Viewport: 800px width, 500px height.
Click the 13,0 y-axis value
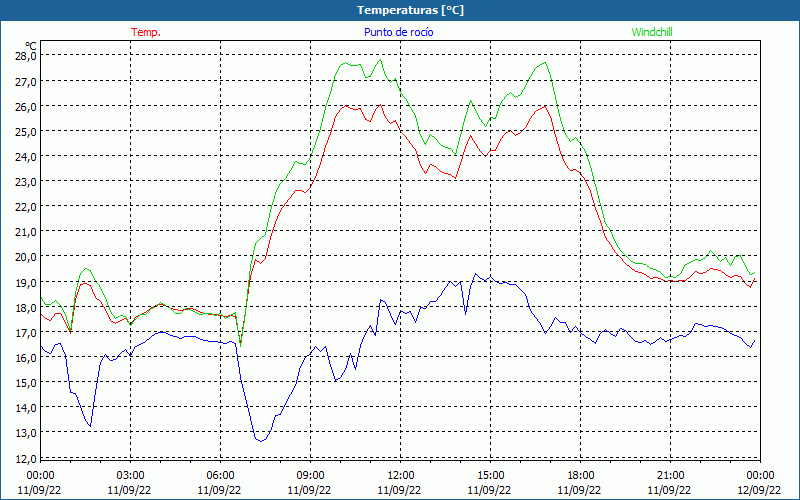tap(25, 433)
